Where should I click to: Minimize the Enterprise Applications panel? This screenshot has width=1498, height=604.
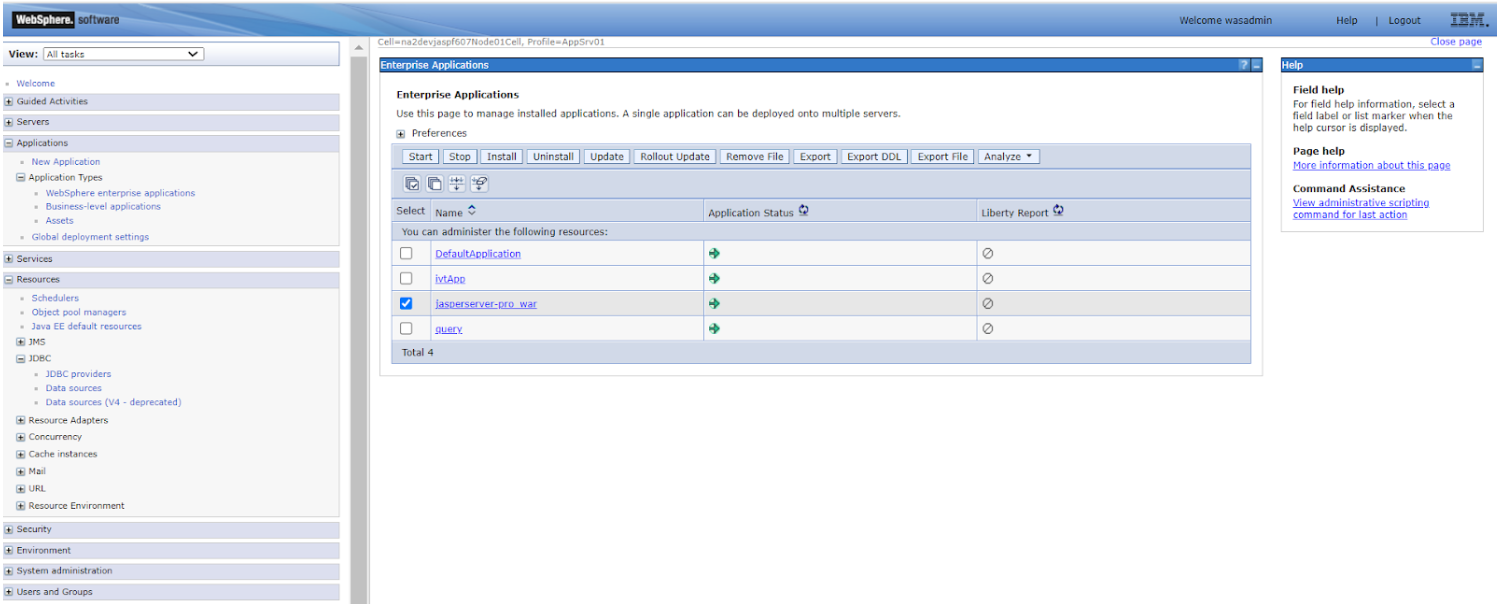pos(1256,65)
